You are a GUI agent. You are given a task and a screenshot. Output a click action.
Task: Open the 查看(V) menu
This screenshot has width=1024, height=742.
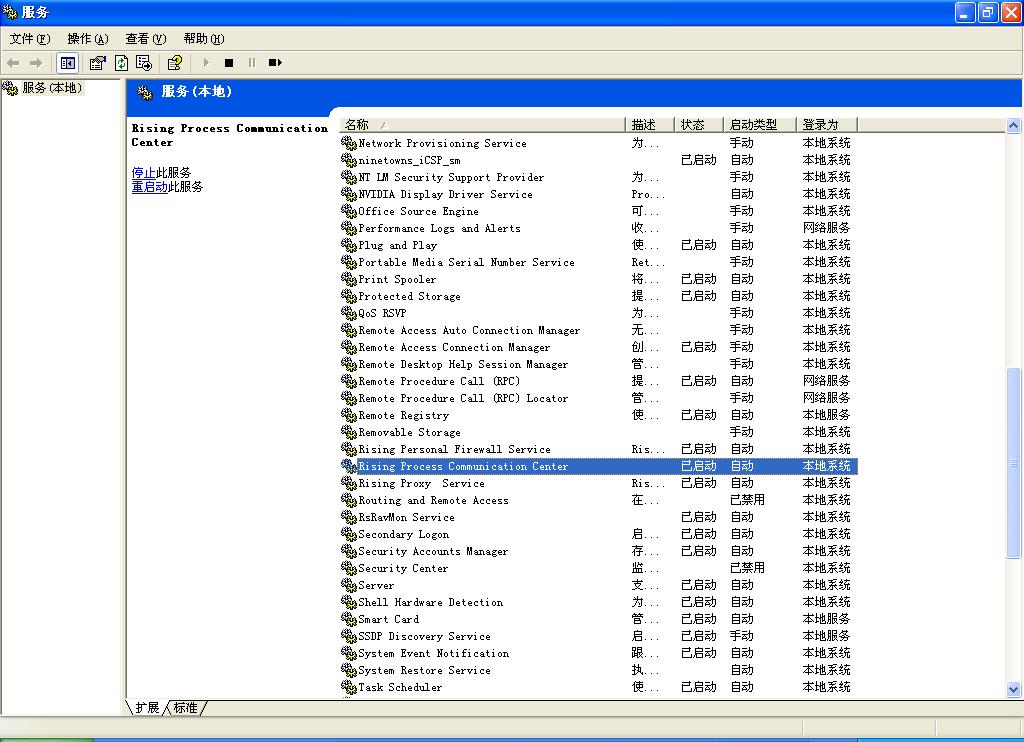pyautogui.click(x=145, y=39)
